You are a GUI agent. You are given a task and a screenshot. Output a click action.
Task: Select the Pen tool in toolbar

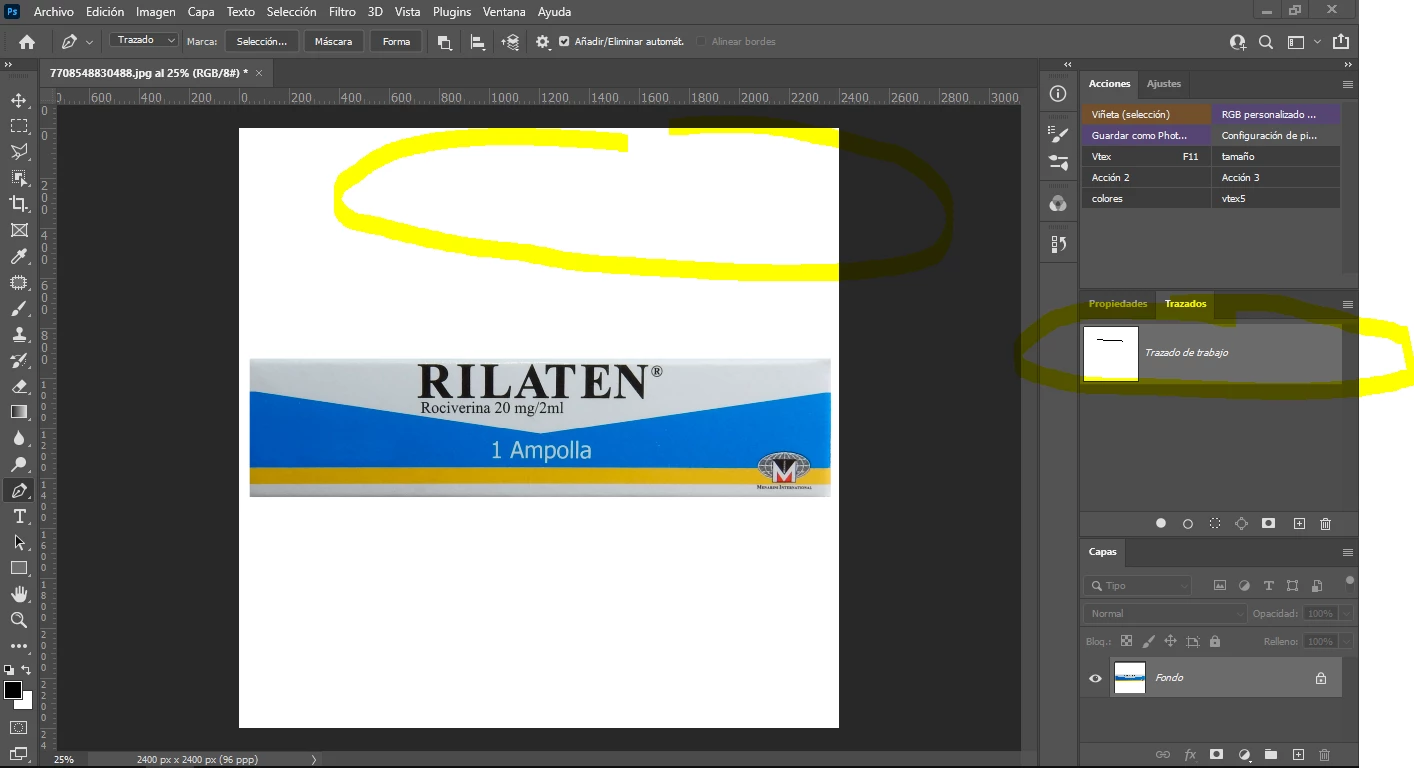(x=18, y=490)
